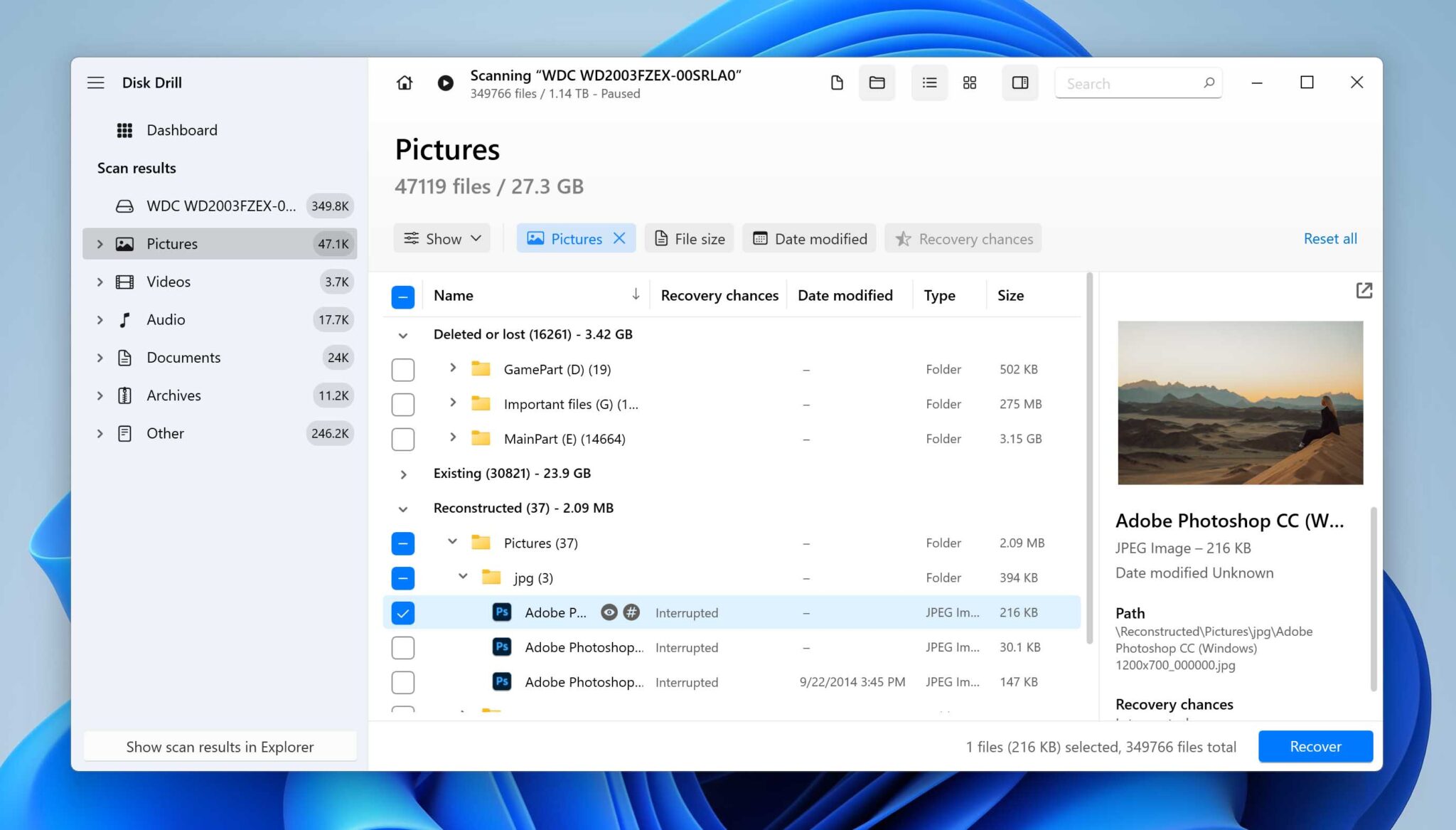Preview the selected file using the eye icon
The image size is (1456, 830).
pos(609,612)
